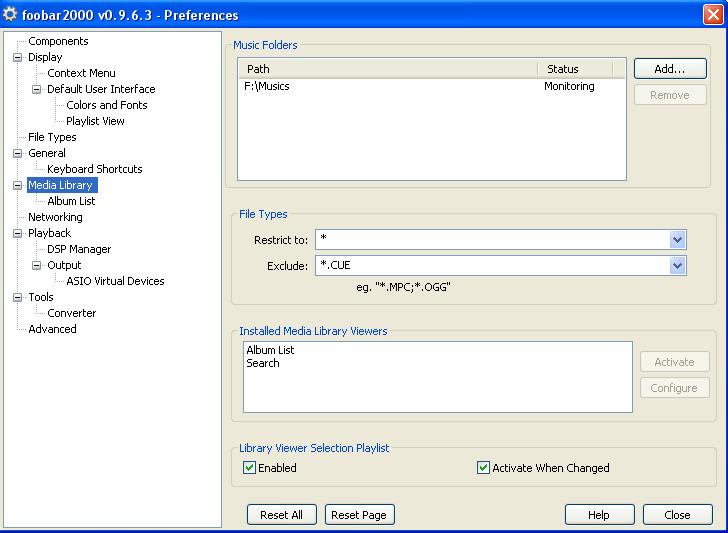This screenshot has width=728, height=533.
Task: Click the Path column header
Action: [388, 69]
